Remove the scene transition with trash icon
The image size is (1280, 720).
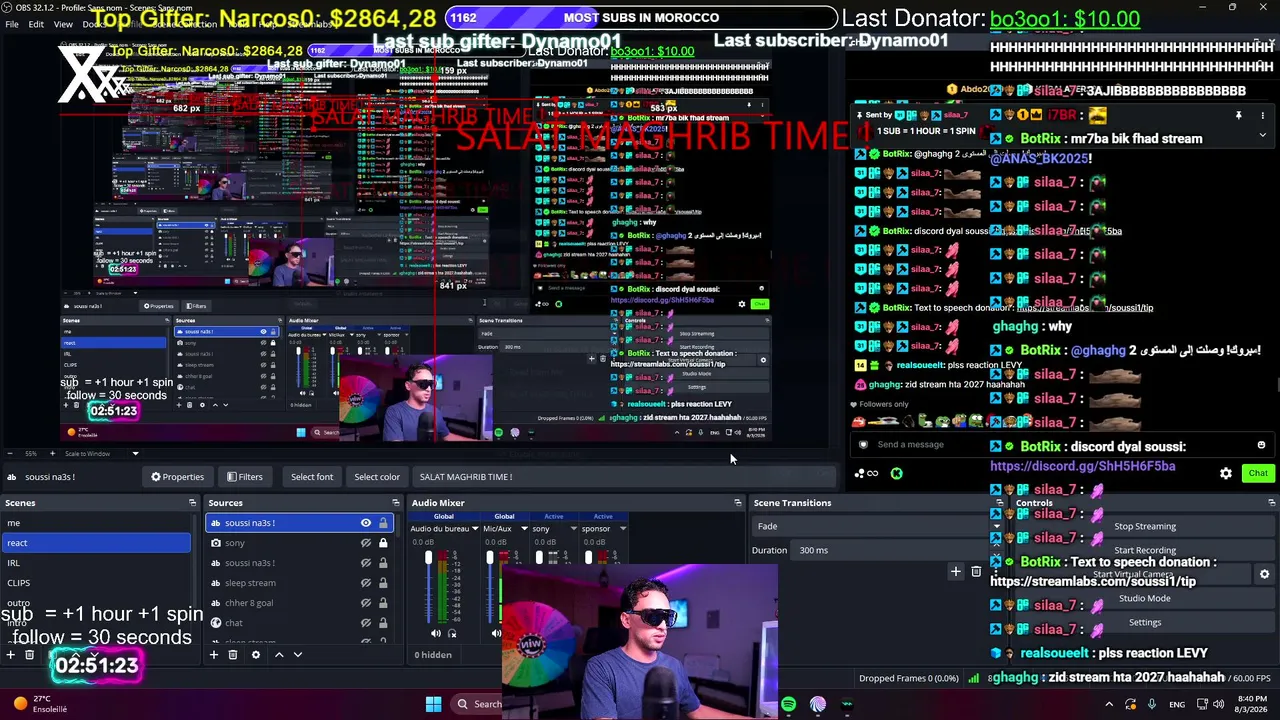976,572
